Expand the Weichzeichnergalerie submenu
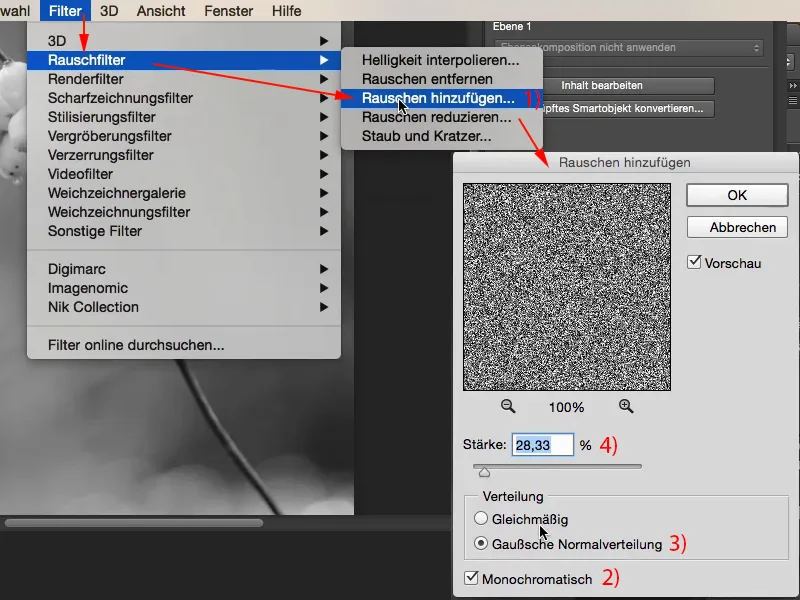 click(184, 193)
